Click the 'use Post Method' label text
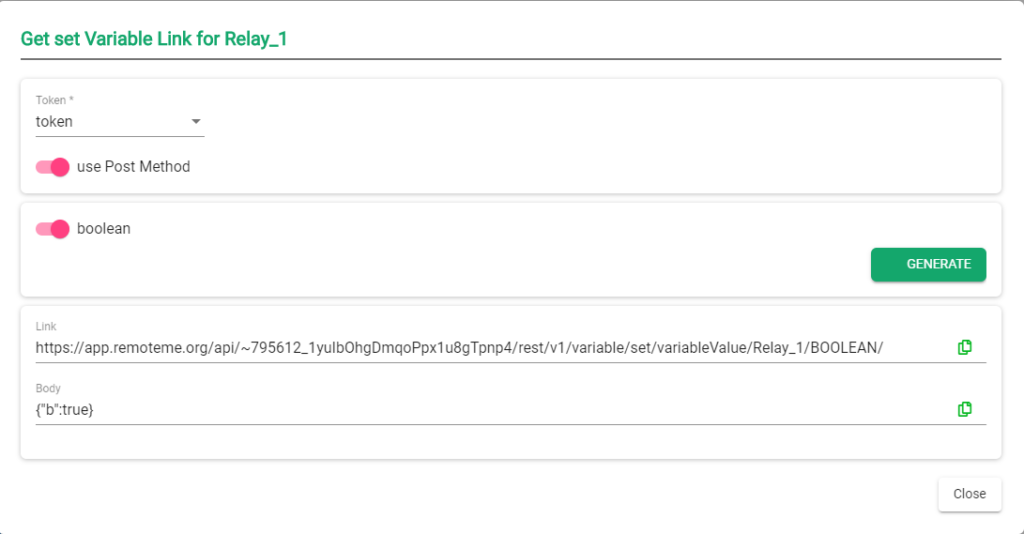This screenshot has width=1024, height=534. (133, 167)
